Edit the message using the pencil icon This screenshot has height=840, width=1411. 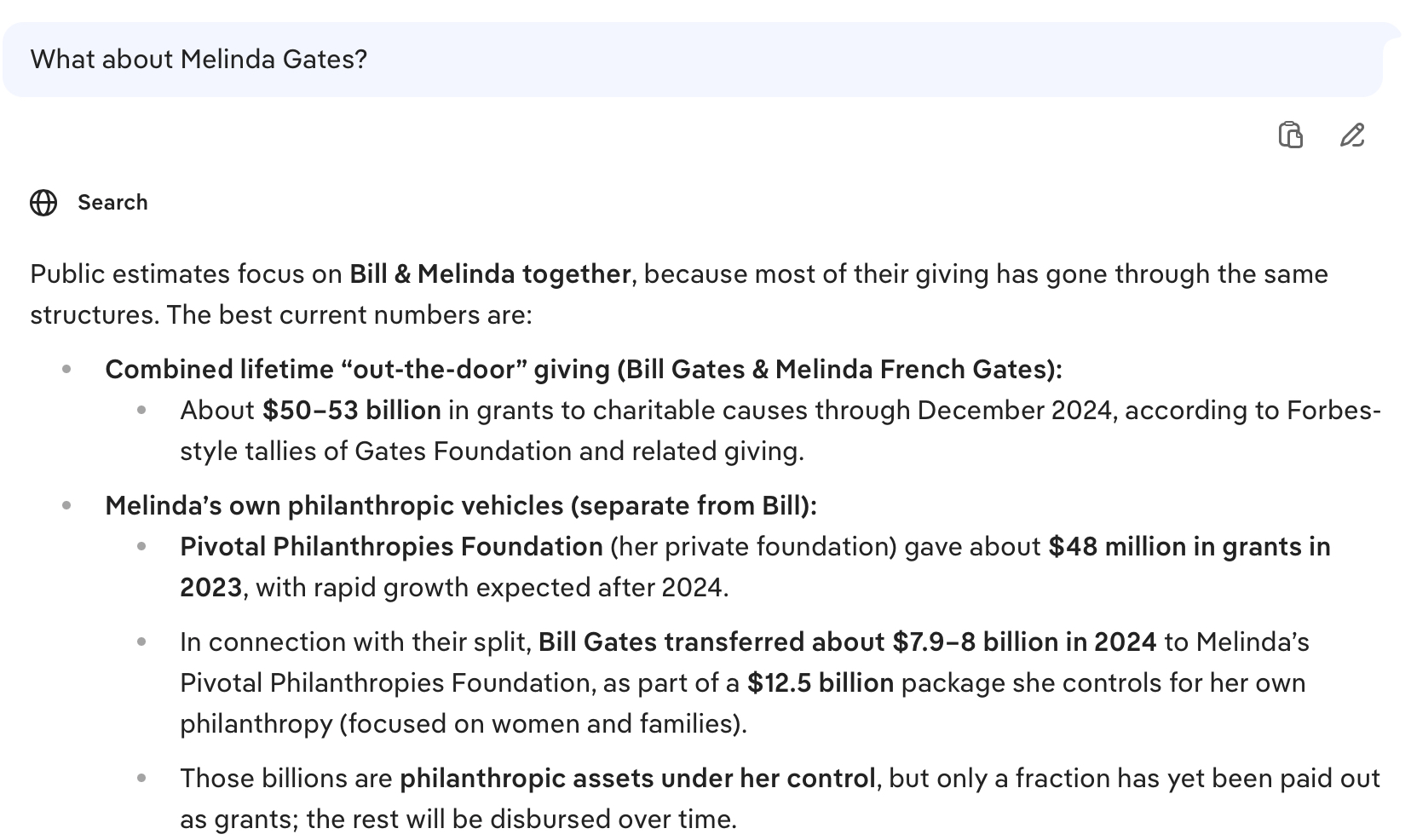1351,135
